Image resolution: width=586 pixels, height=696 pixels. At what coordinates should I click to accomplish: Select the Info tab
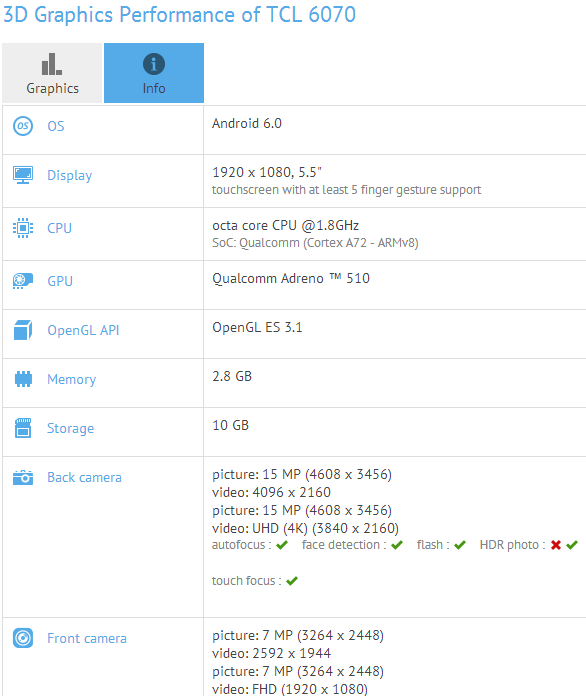pos(154,73)
